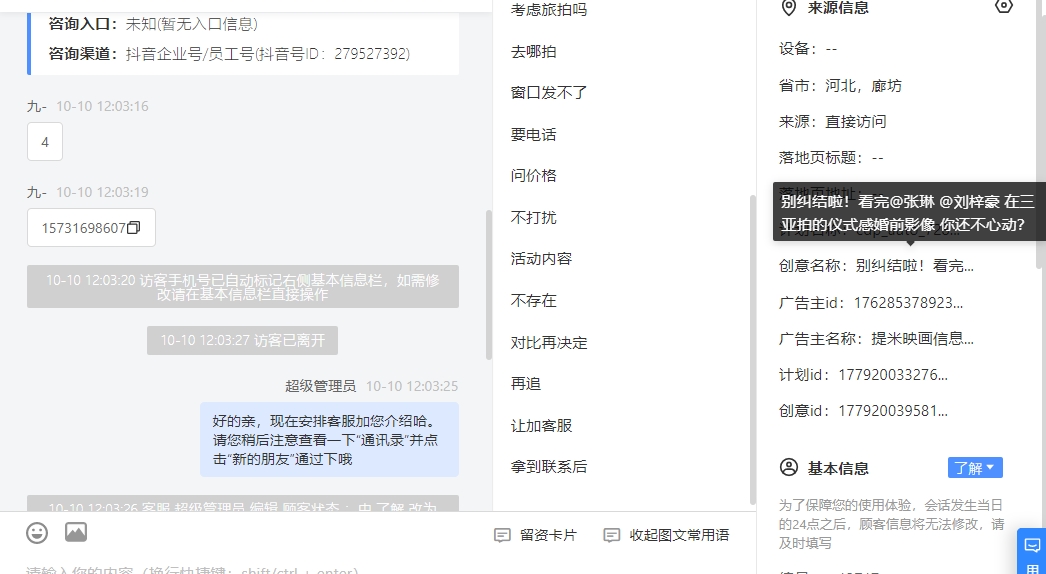This screenshot has height=574, width=1046.
Task: Click the 落地页标题 row
Action: pos(831,158)
